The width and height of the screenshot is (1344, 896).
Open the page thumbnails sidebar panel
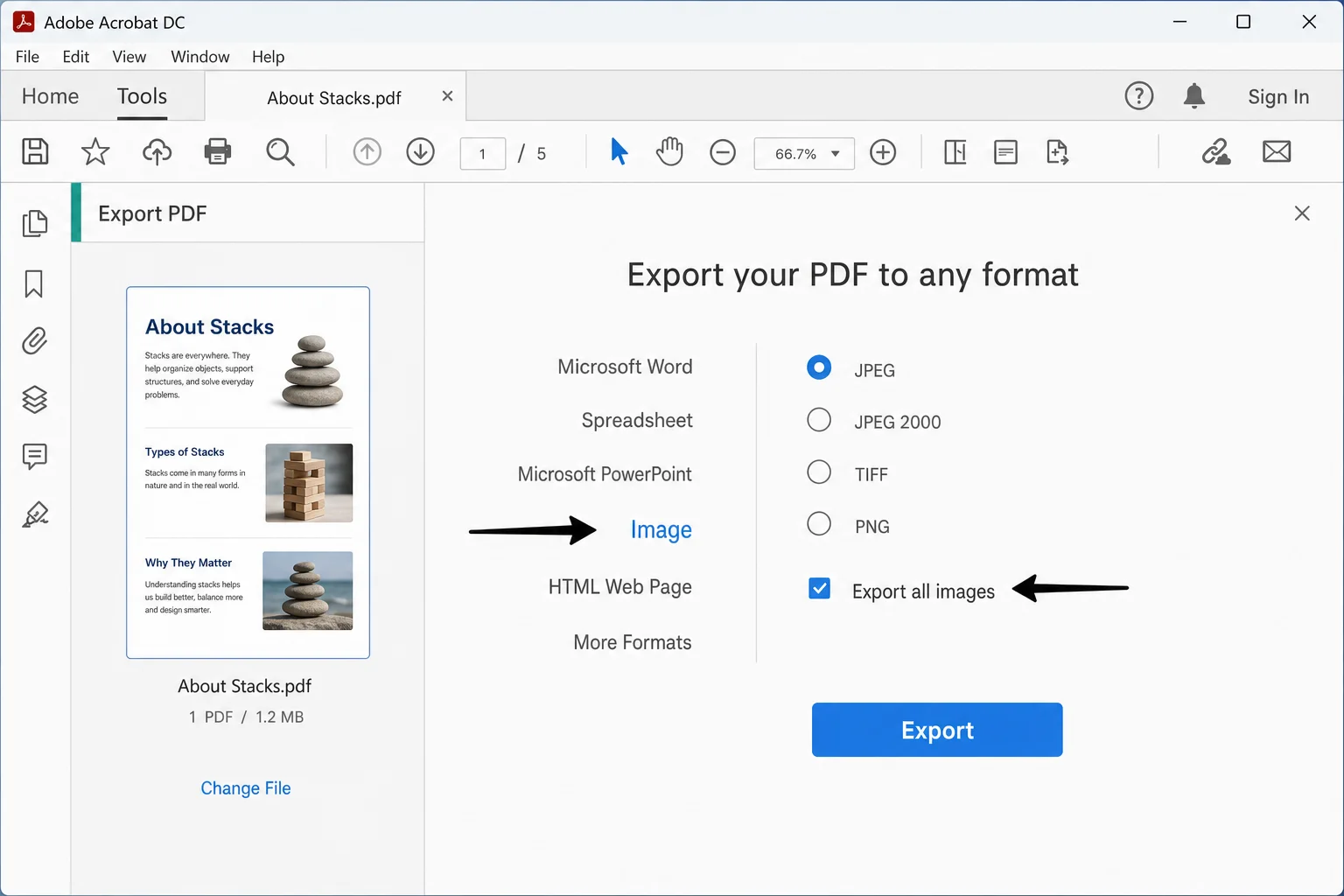(35, 223)
